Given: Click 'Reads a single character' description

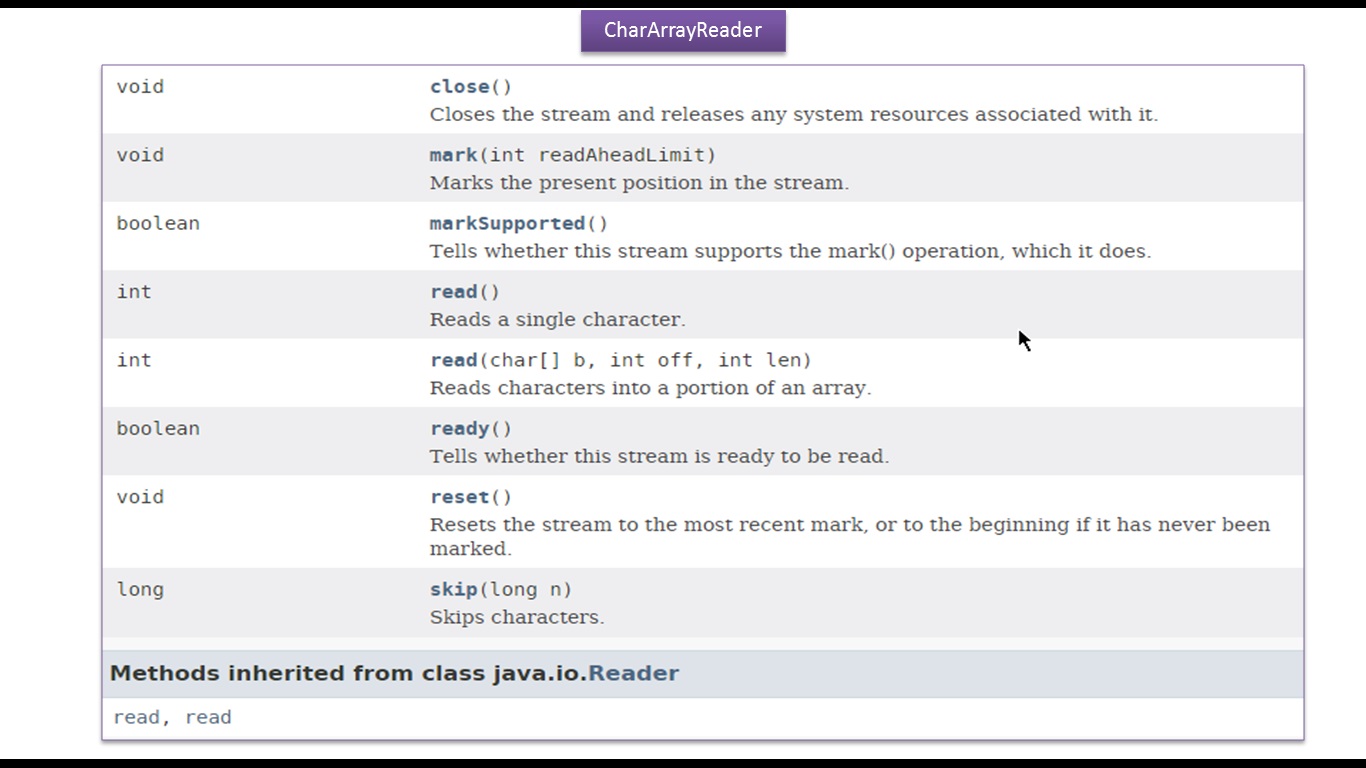Looking at the screenshot, I should pyautogui.click(x=557, y=320).
